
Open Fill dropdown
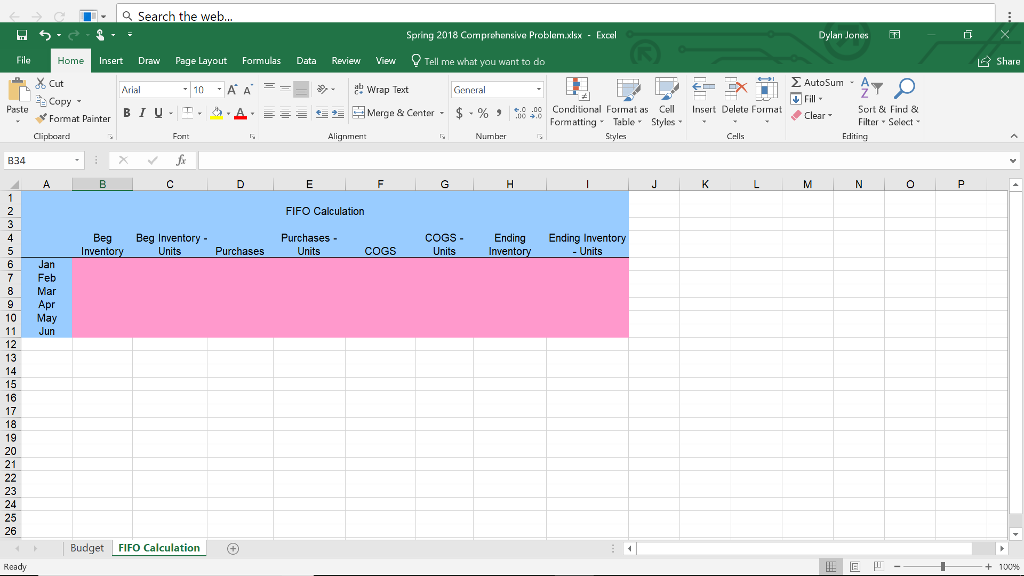pos(807,99)
